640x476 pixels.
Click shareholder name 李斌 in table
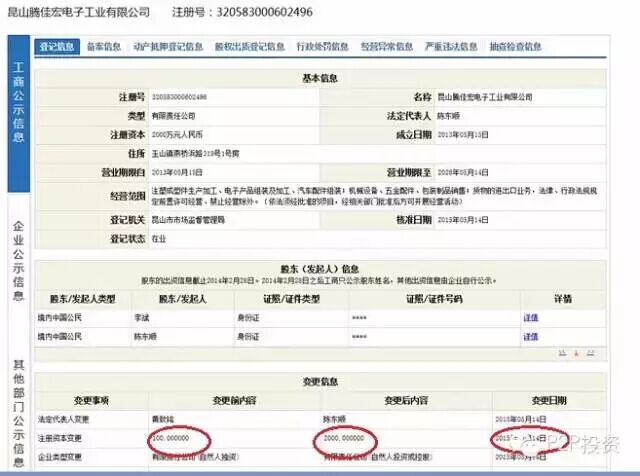coord(142,318)
